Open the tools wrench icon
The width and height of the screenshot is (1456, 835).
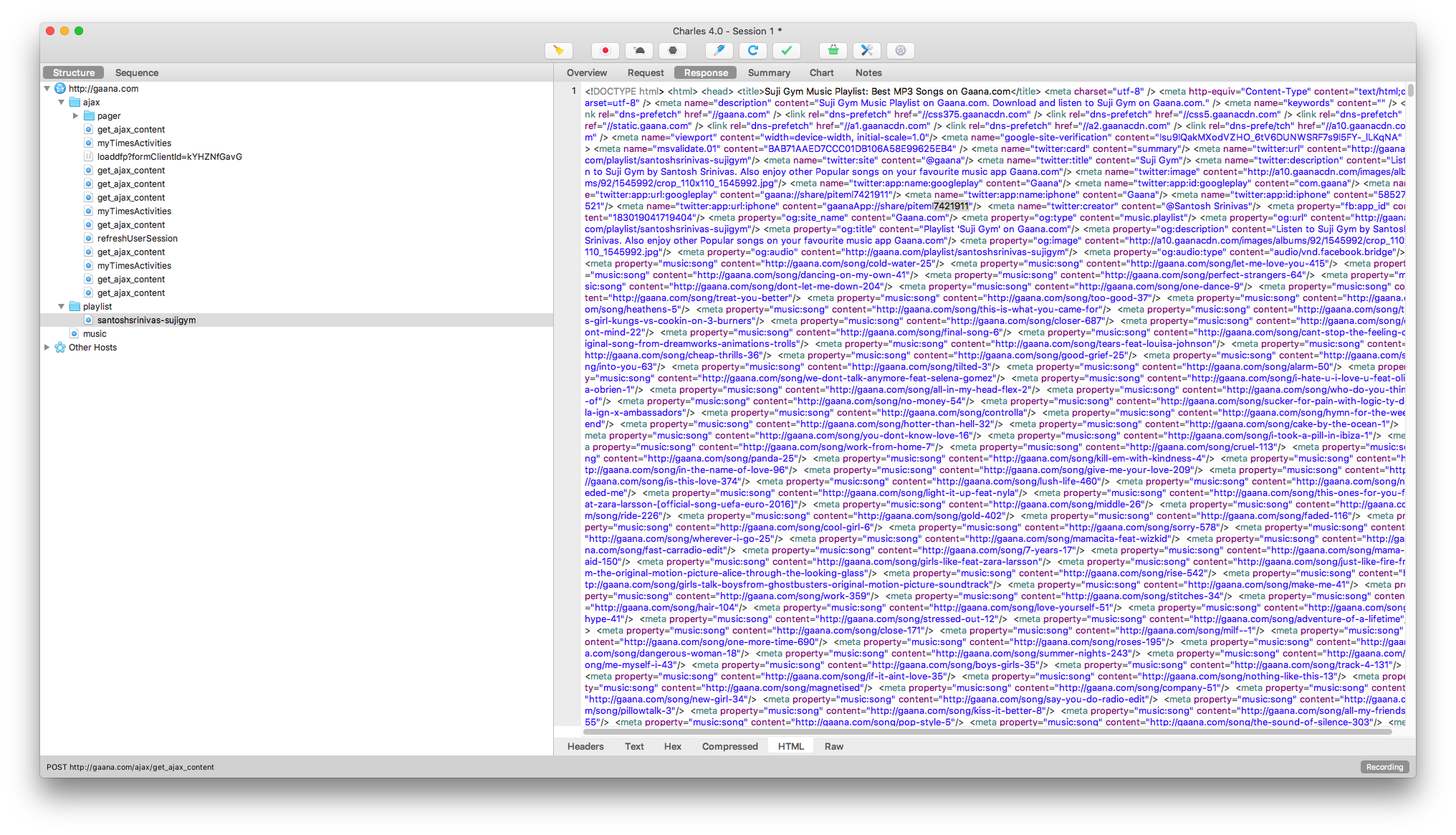867,50
